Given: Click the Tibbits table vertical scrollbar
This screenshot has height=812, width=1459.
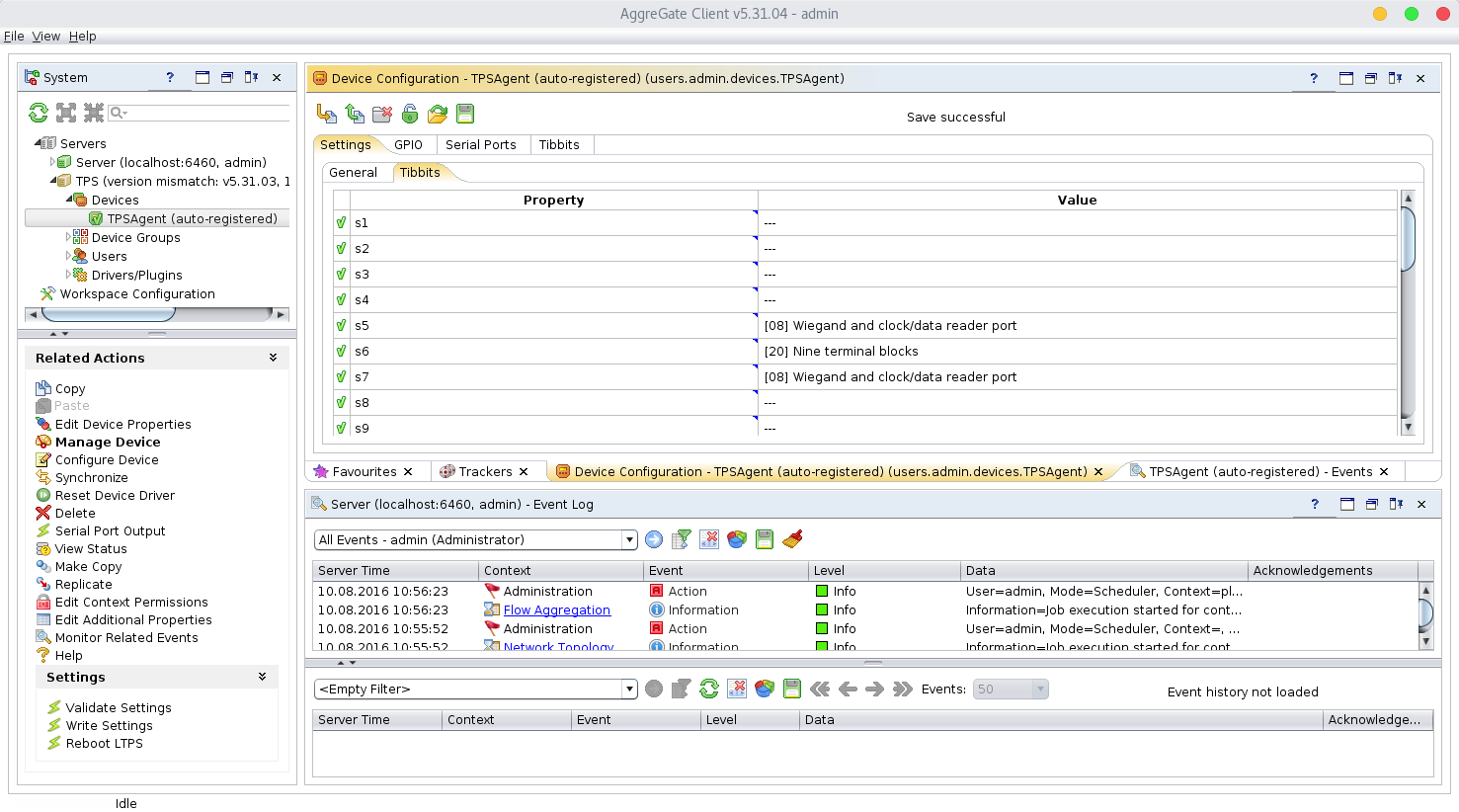Looking at the screenshot, I should (x=1408, y=239).
